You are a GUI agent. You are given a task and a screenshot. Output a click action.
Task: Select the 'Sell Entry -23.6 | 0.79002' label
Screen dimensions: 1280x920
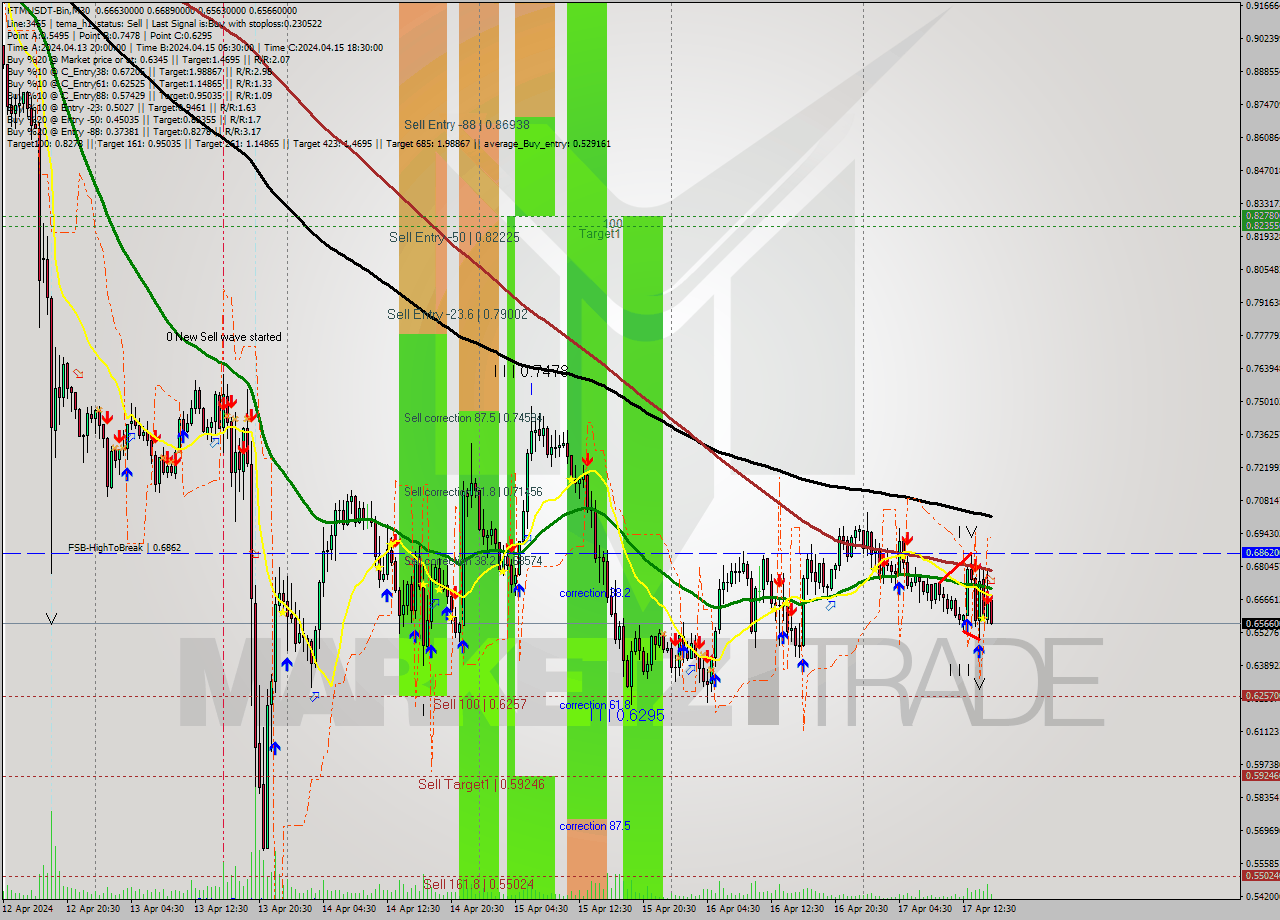click(457, 314)
